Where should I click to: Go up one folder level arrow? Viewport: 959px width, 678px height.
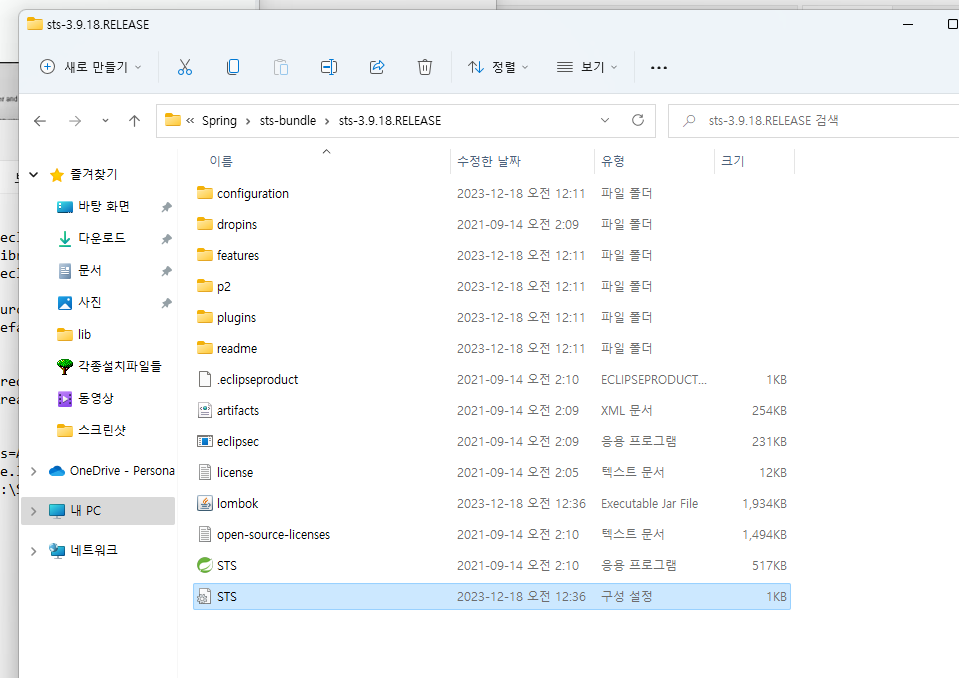(x=135, y=121)
